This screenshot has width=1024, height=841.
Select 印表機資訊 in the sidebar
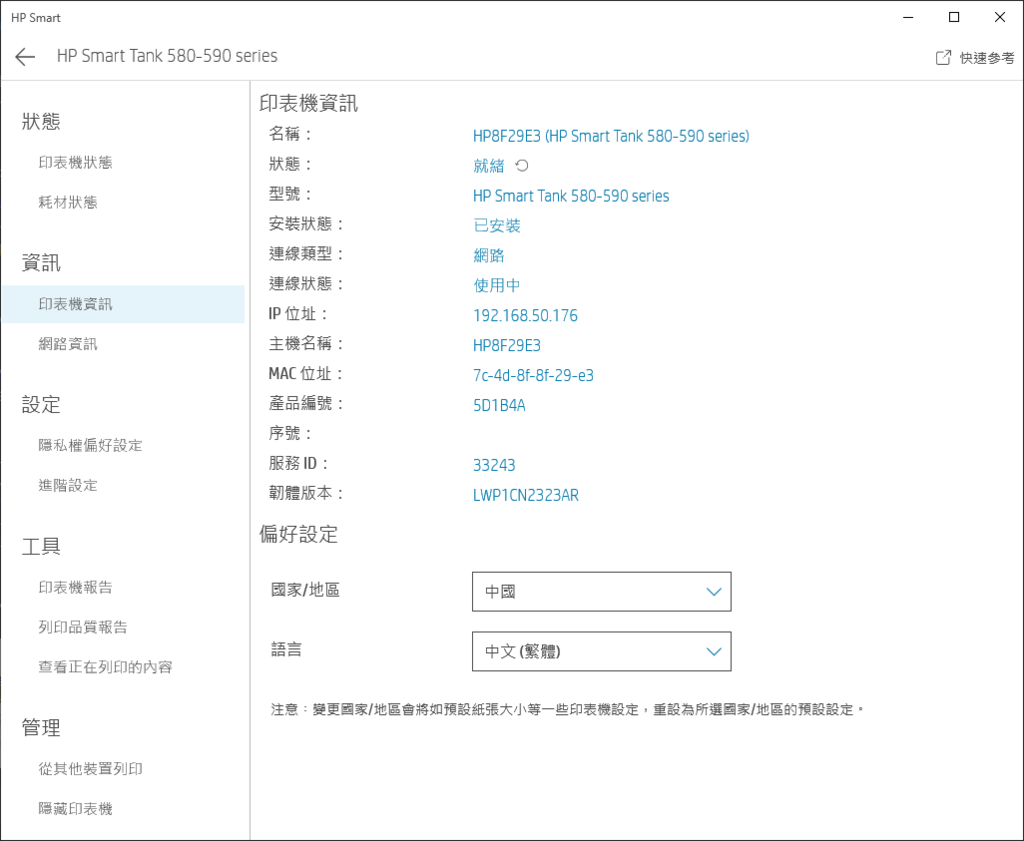[123, 304]
